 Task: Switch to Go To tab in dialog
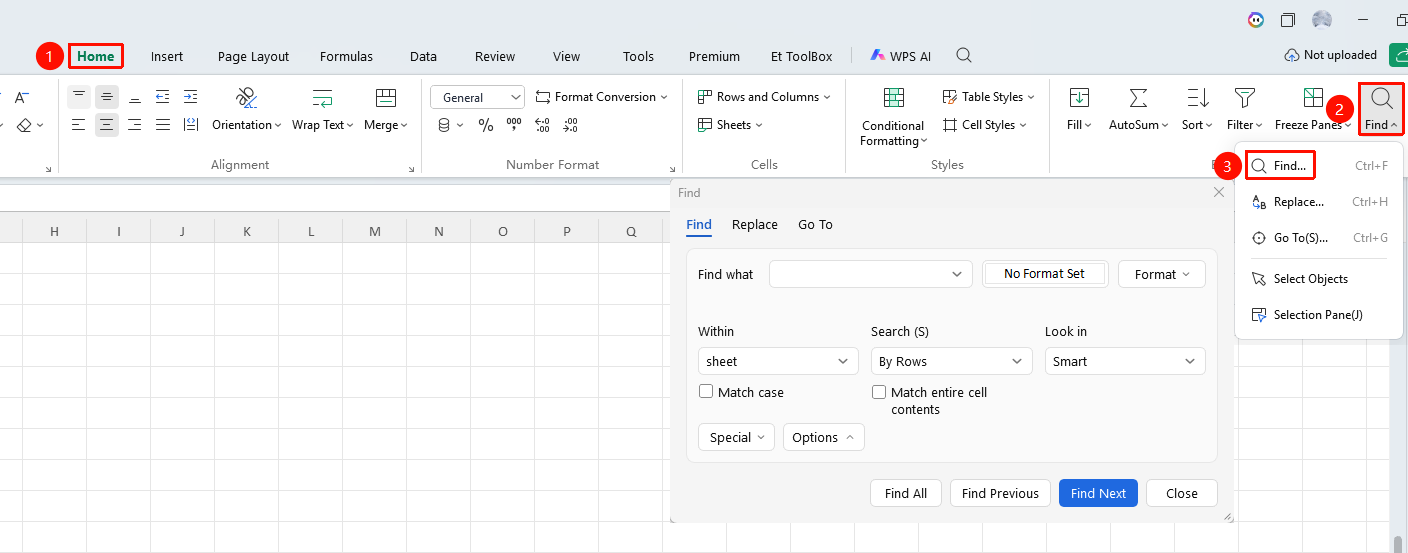(815, 225)
